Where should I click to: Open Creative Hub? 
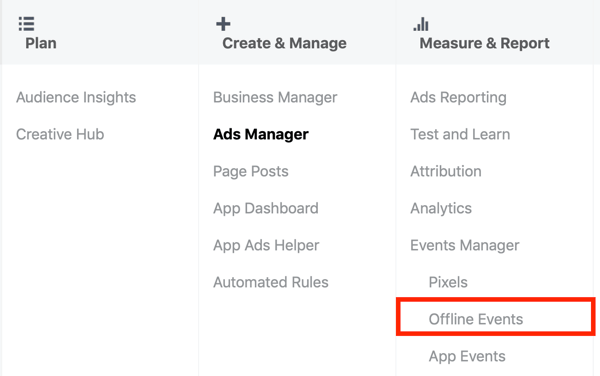click(60, 134)
